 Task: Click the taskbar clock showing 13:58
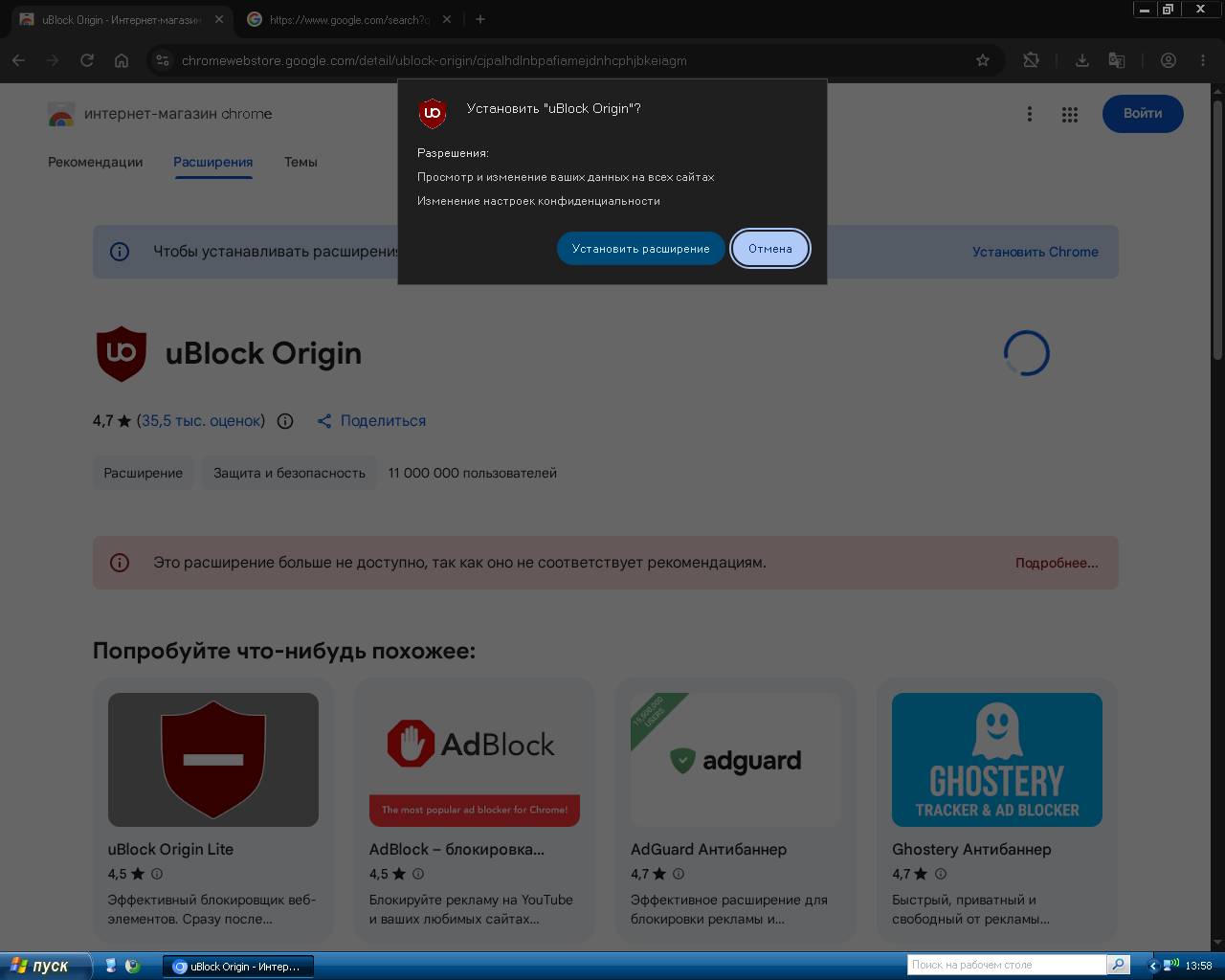pos(1198,966)
